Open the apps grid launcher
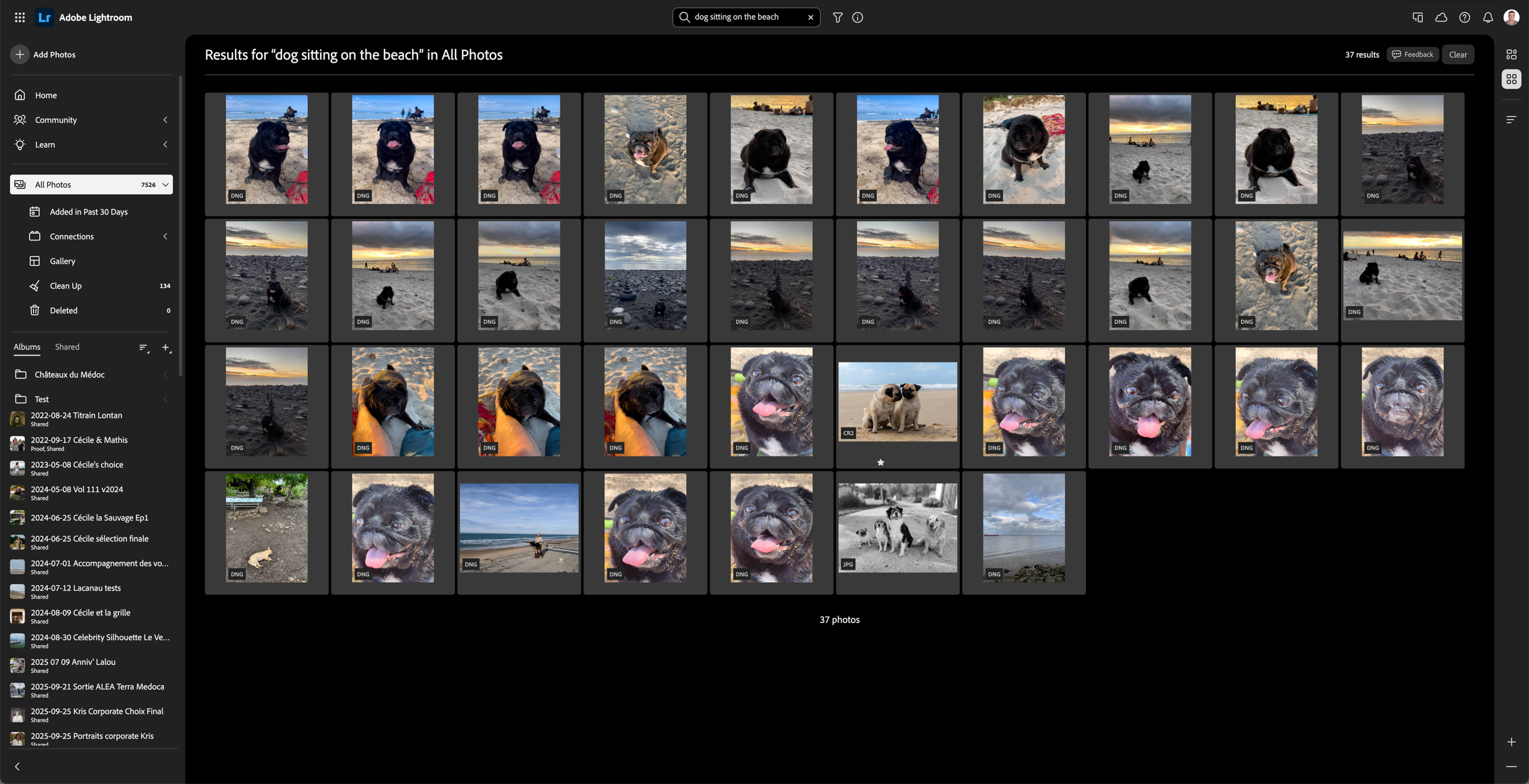 point(20,17)
